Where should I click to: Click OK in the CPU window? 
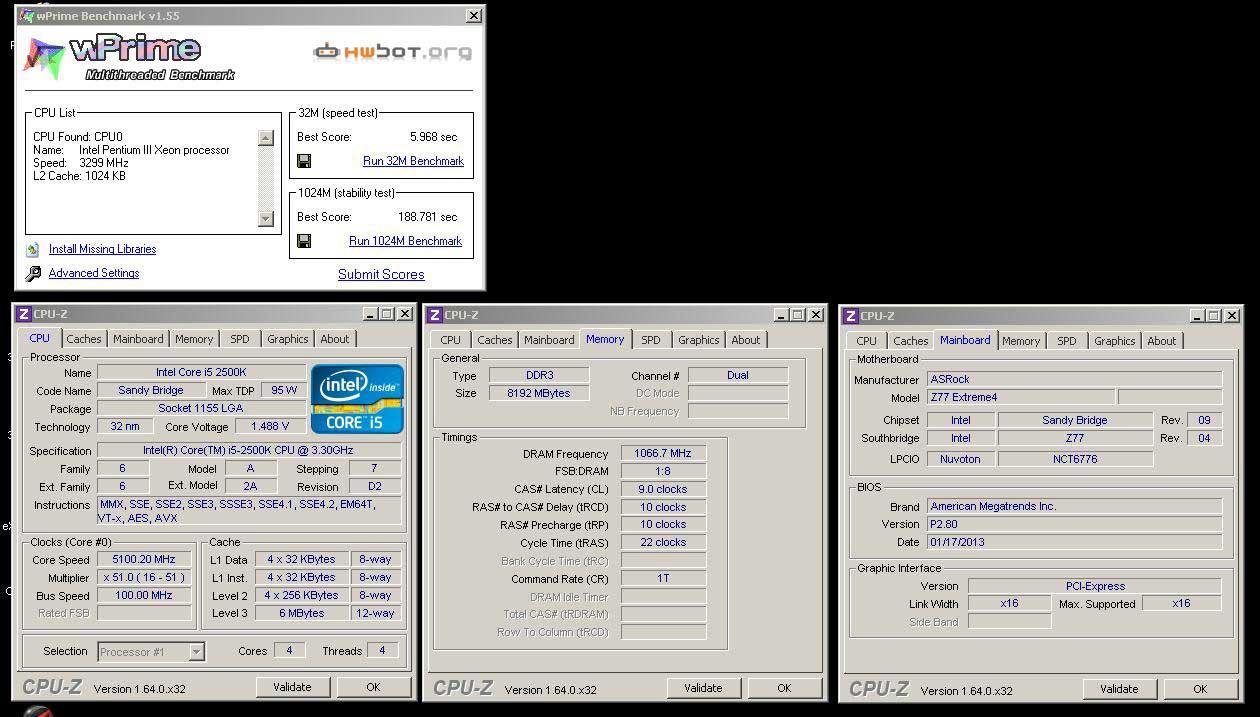coord(373,687)
